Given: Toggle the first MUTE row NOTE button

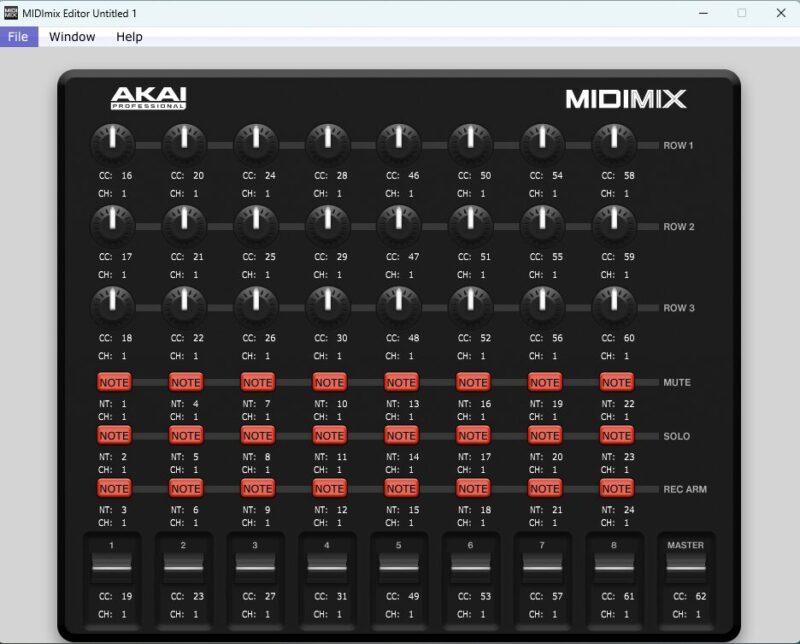Looking at the screenshot, I should [x=114, y=382].
